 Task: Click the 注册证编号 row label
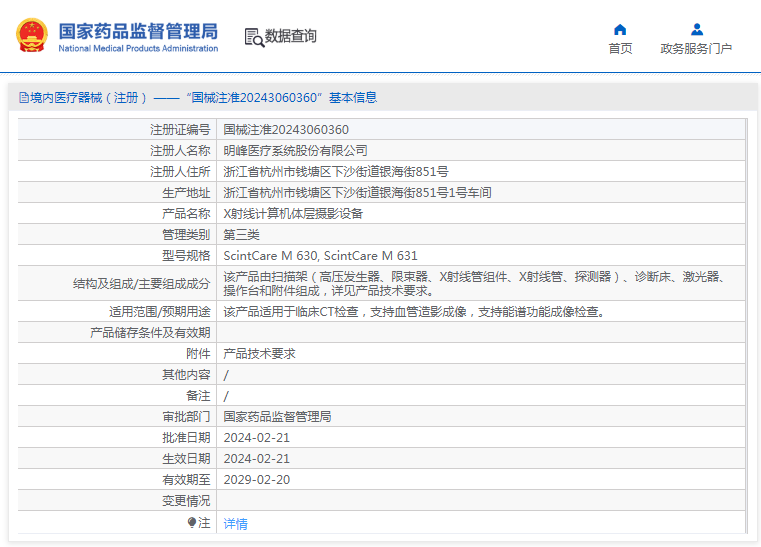[180, 130]
